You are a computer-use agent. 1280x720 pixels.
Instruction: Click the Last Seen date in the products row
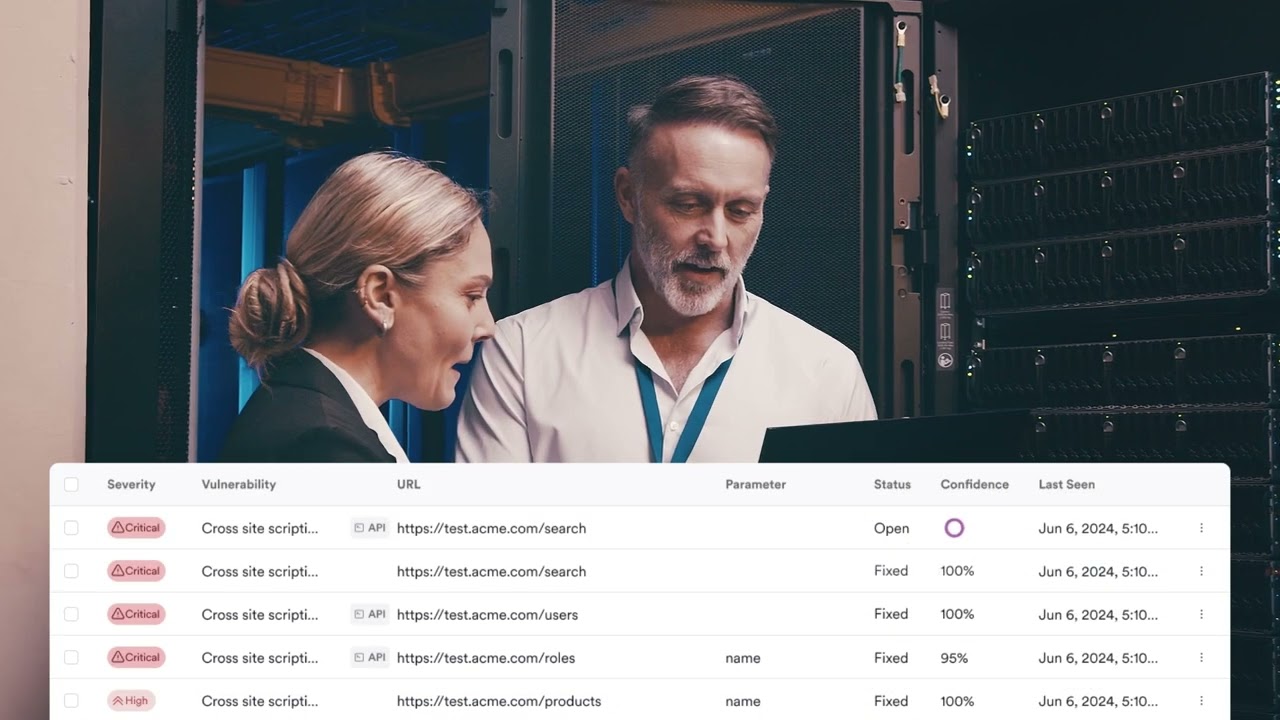[1098, 701]
